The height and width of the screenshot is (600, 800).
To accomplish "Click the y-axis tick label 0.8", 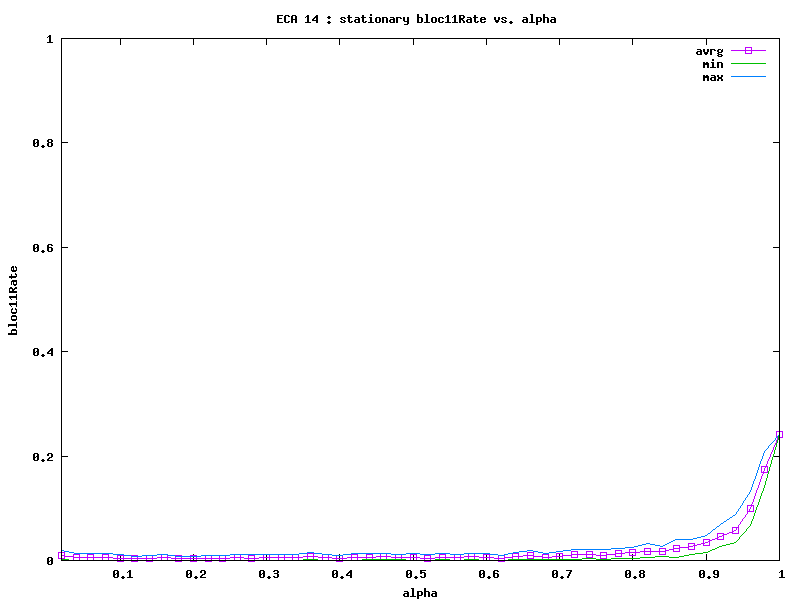I will [x=43, y=143].
